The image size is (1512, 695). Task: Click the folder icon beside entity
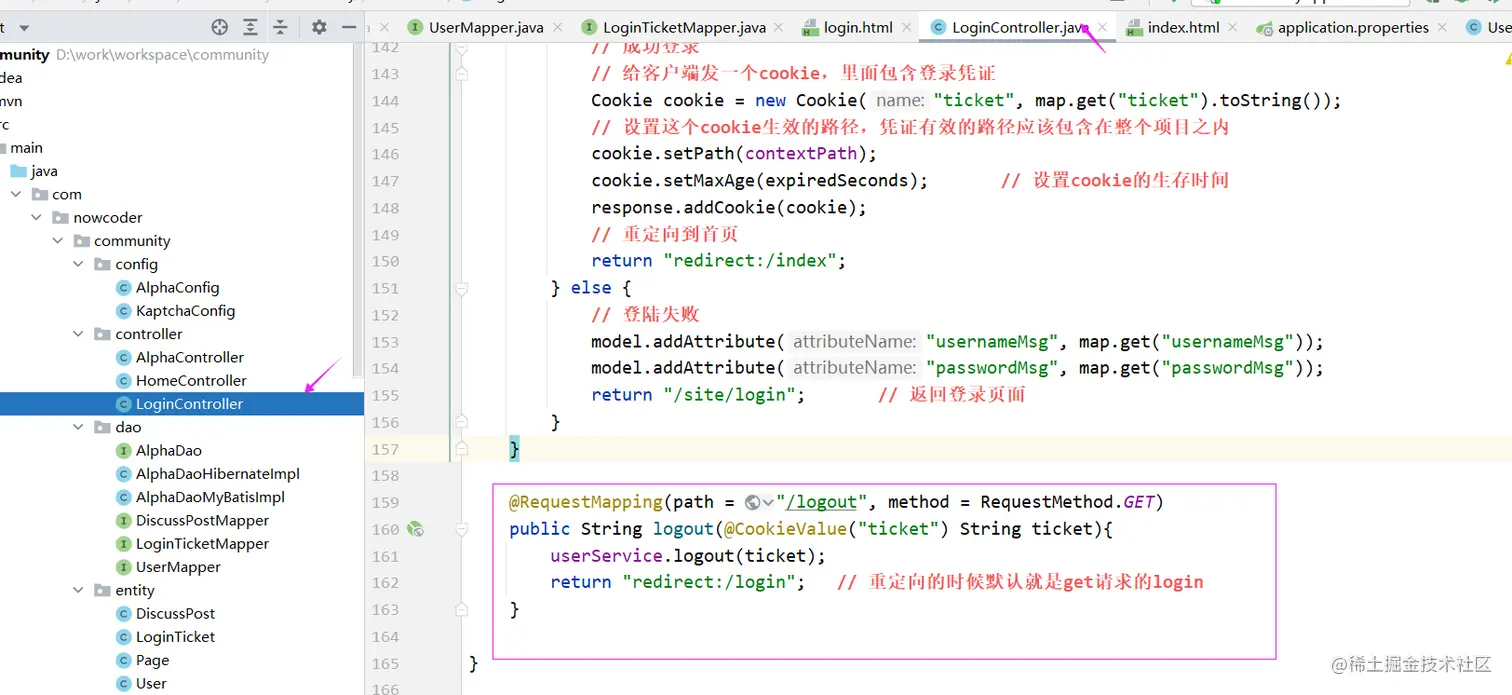(x=102, y=590)
